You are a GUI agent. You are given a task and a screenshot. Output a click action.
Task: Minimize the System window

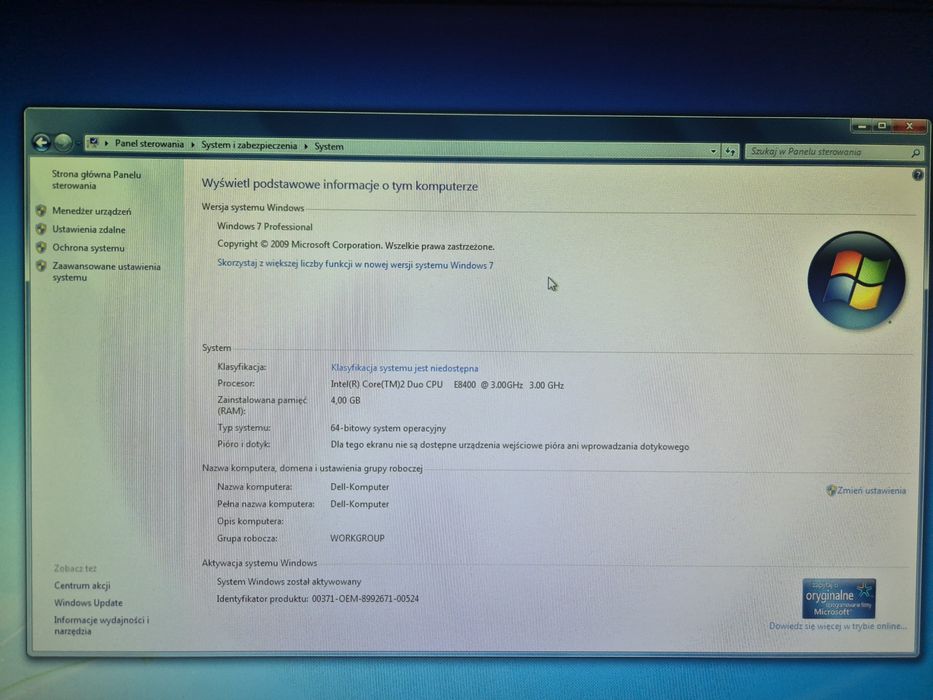coord(861,126)
